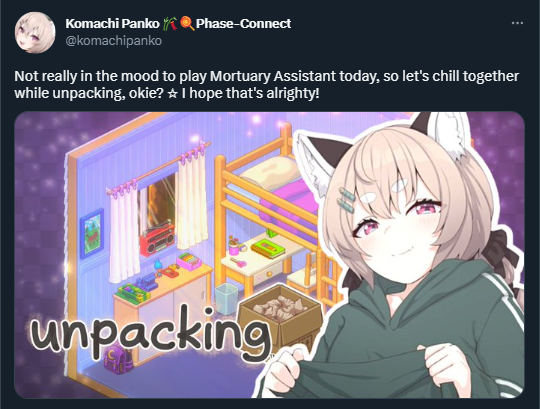Image resolution: width=540 pixels, height=409 pixels.
Task: Click the bunk bed pillow in image
Action: point(271,174)
